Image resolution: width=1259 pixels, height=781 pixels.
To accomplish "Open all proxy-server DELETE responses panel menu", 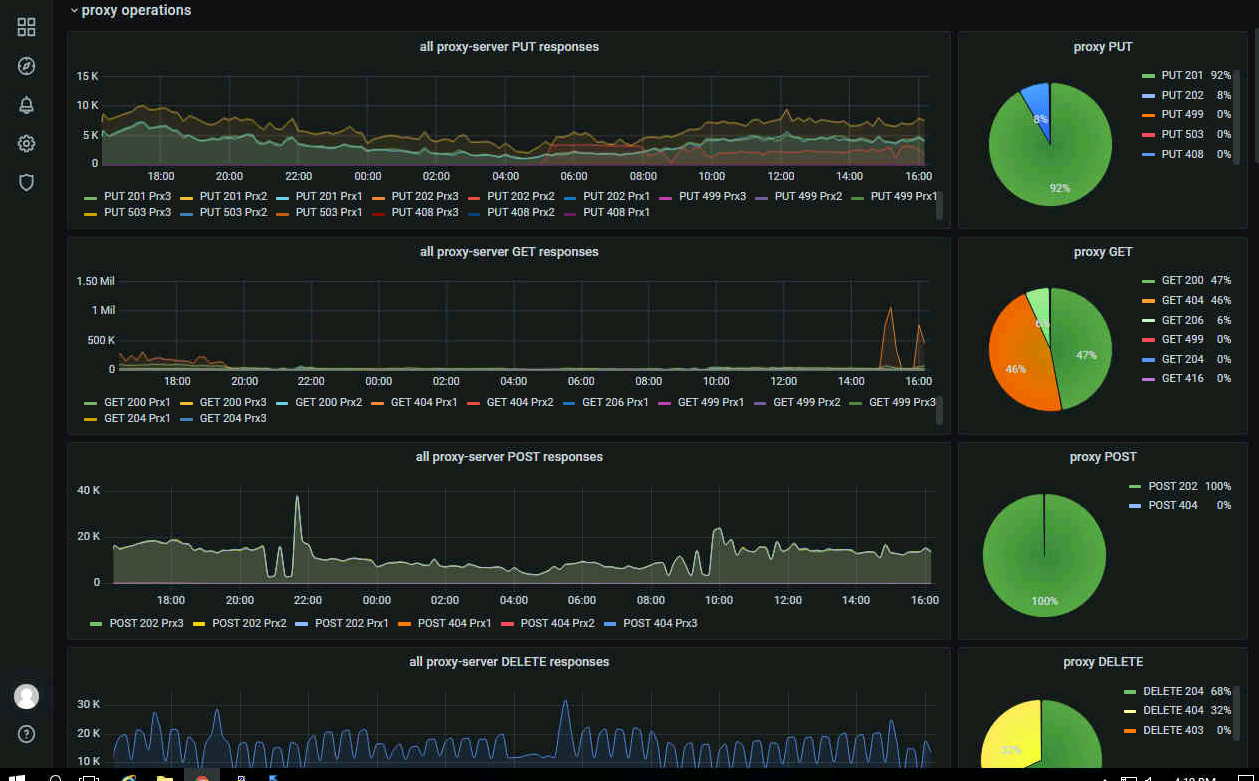I will pyautogui.click(x=509, y=661).
